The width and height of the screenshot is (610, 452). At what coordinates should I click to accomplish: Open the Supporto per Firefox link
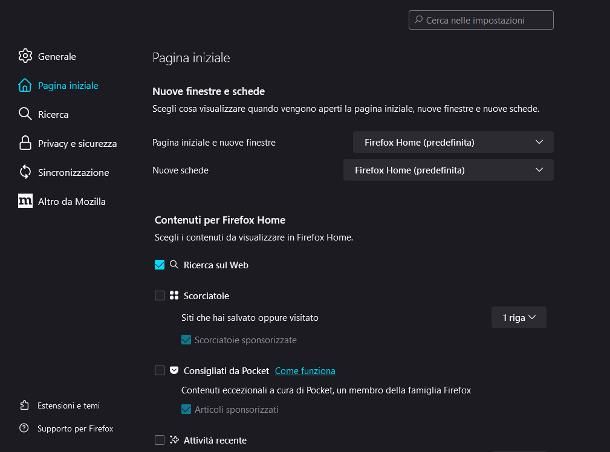tap(66, 428)
